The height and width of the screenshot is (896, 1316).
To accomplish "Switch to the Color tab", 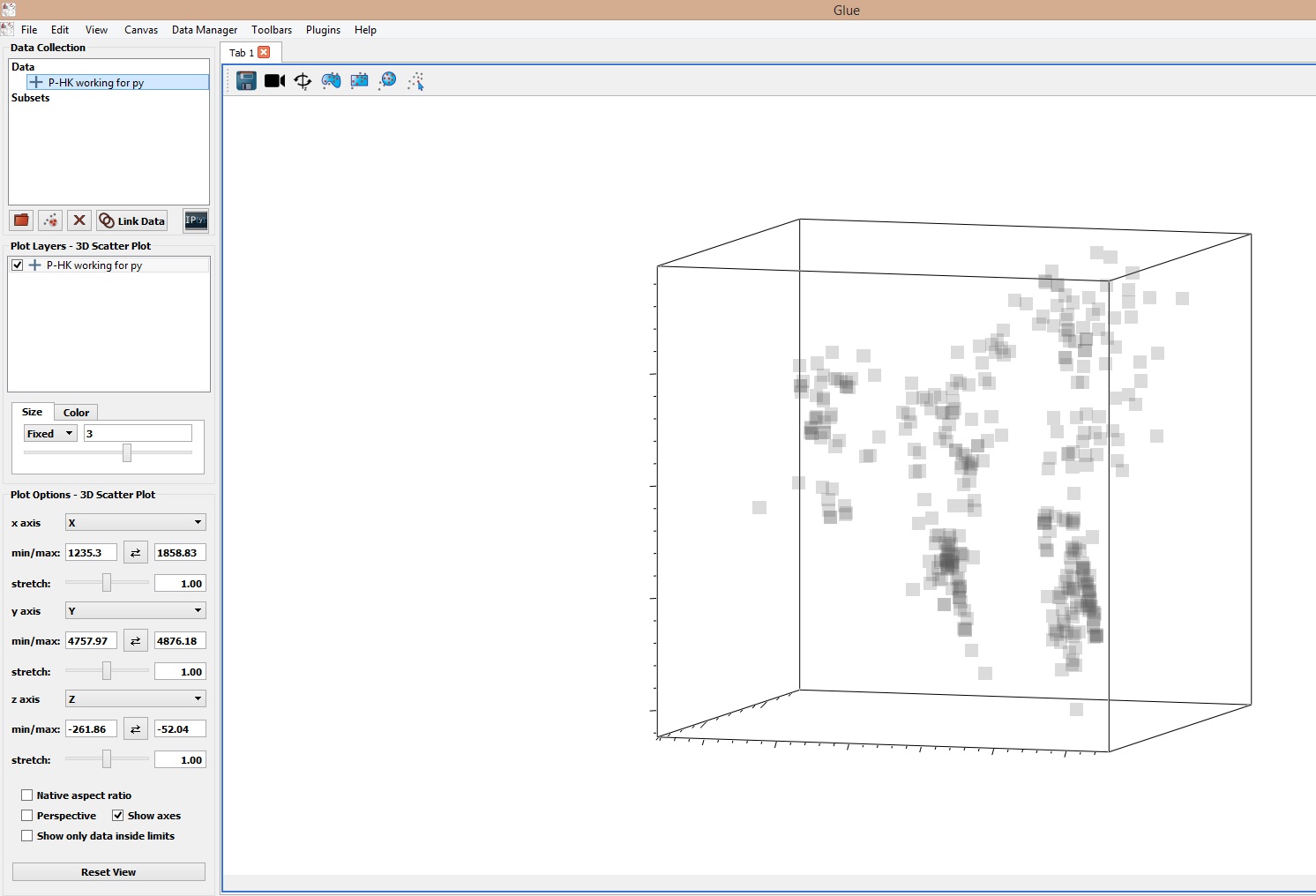I will (75, 412).
